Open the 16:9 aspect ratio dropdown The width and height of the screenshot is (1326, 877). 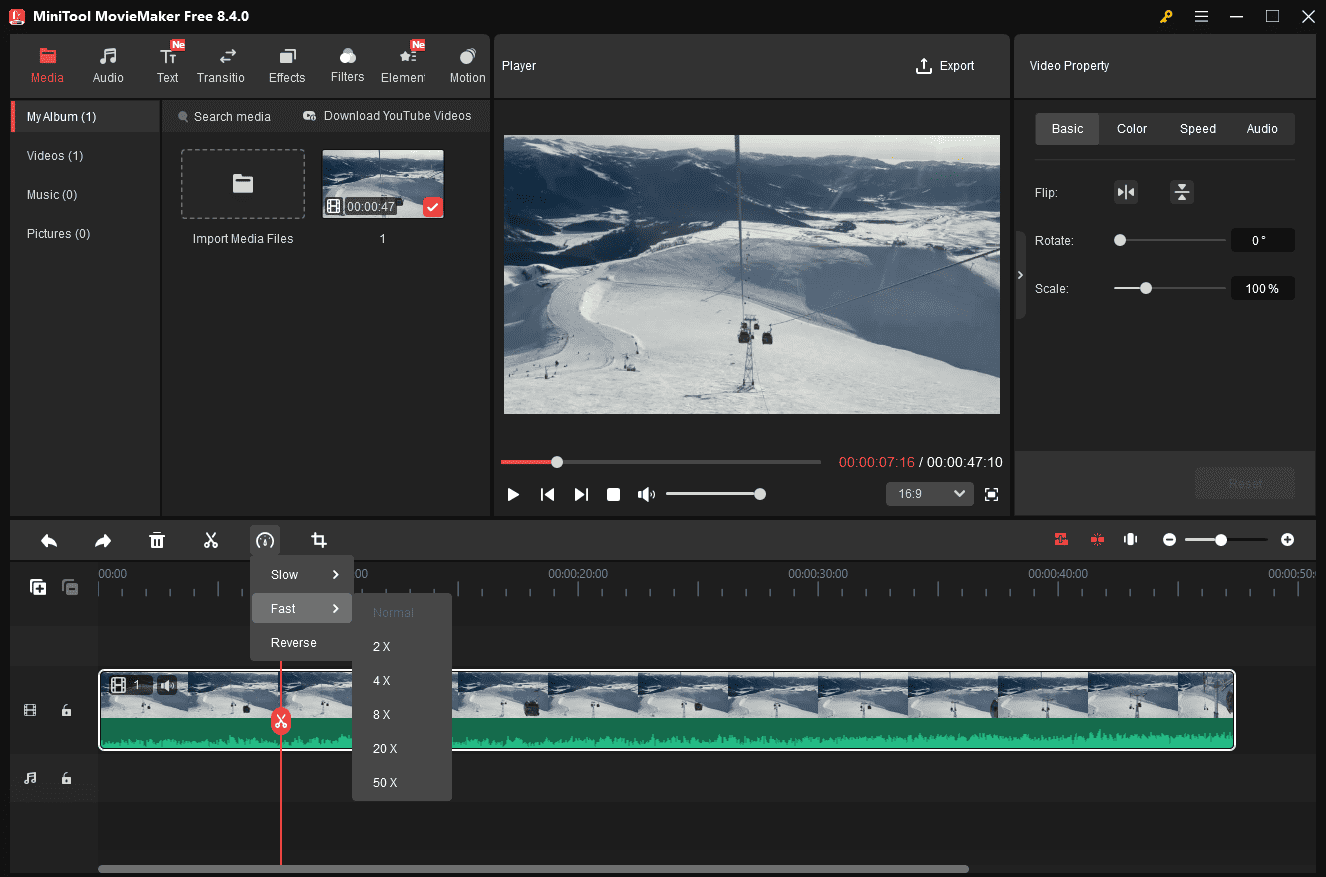coord(928,493)
